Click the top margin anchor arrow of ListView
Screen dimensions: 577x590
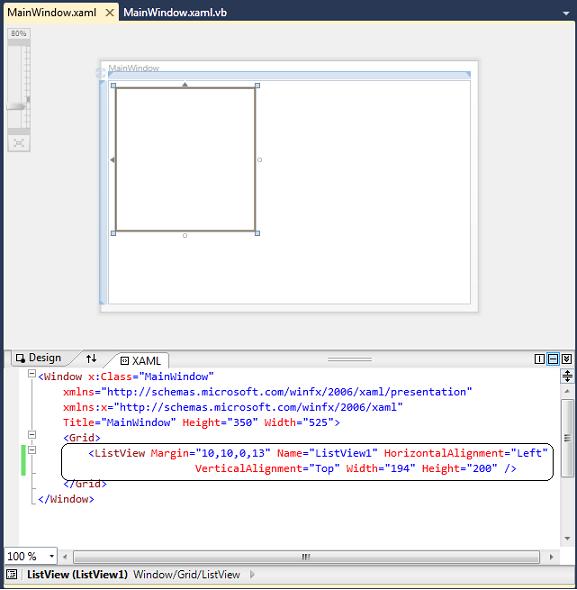[185, 85]
